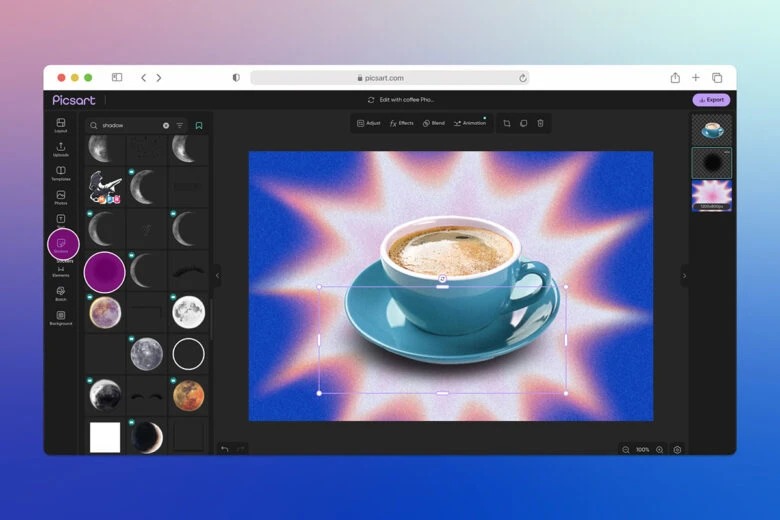Open the sticker search filter options
This screenshot has width=780, height=520.
[180, 126]
